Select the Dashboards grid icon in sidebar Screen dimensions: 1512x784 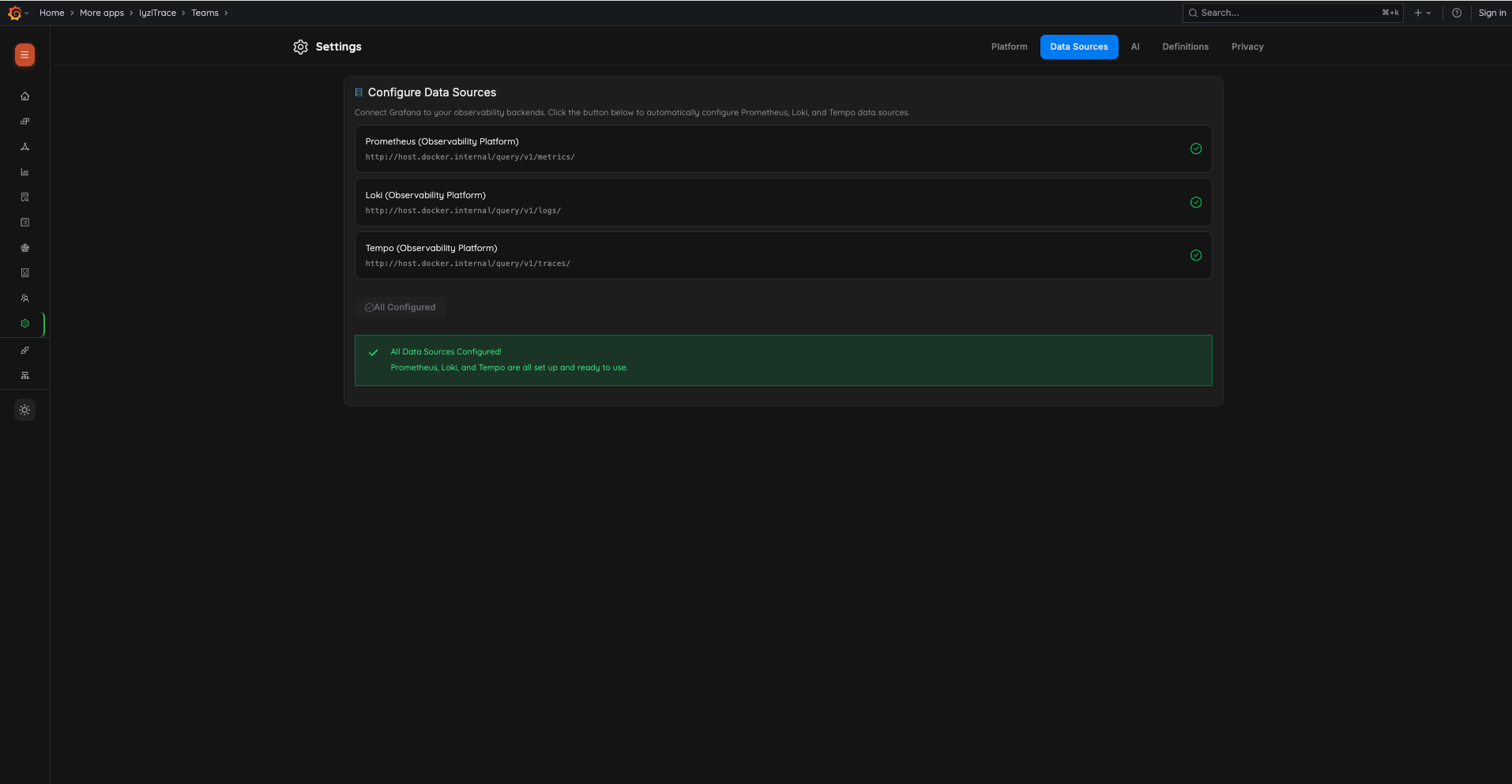pos(24,121)
